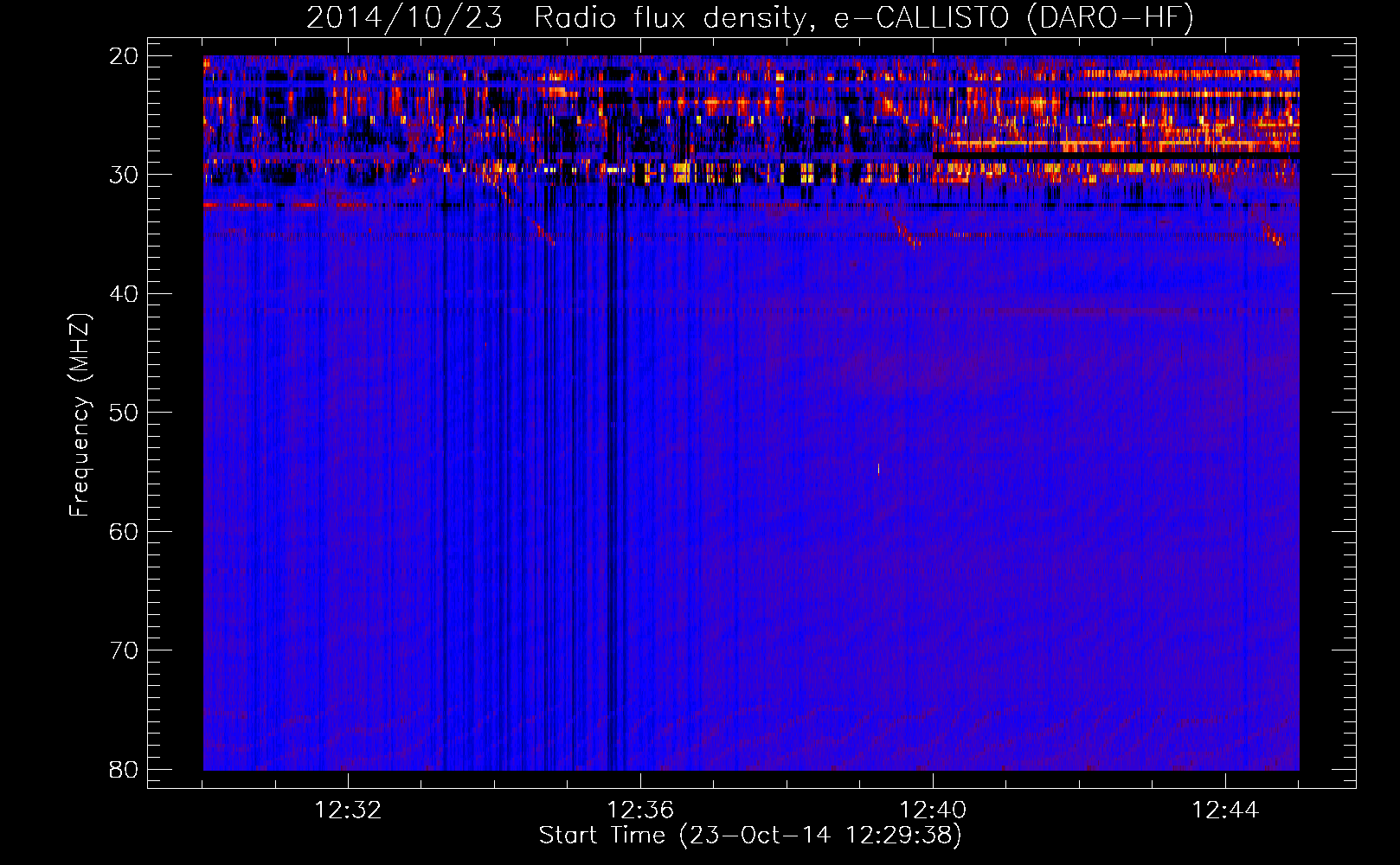Image resolution: width=1400 pixels, height=865 pixels.
Task: Click time tick label '12:44'
Action: [1225, 811]
